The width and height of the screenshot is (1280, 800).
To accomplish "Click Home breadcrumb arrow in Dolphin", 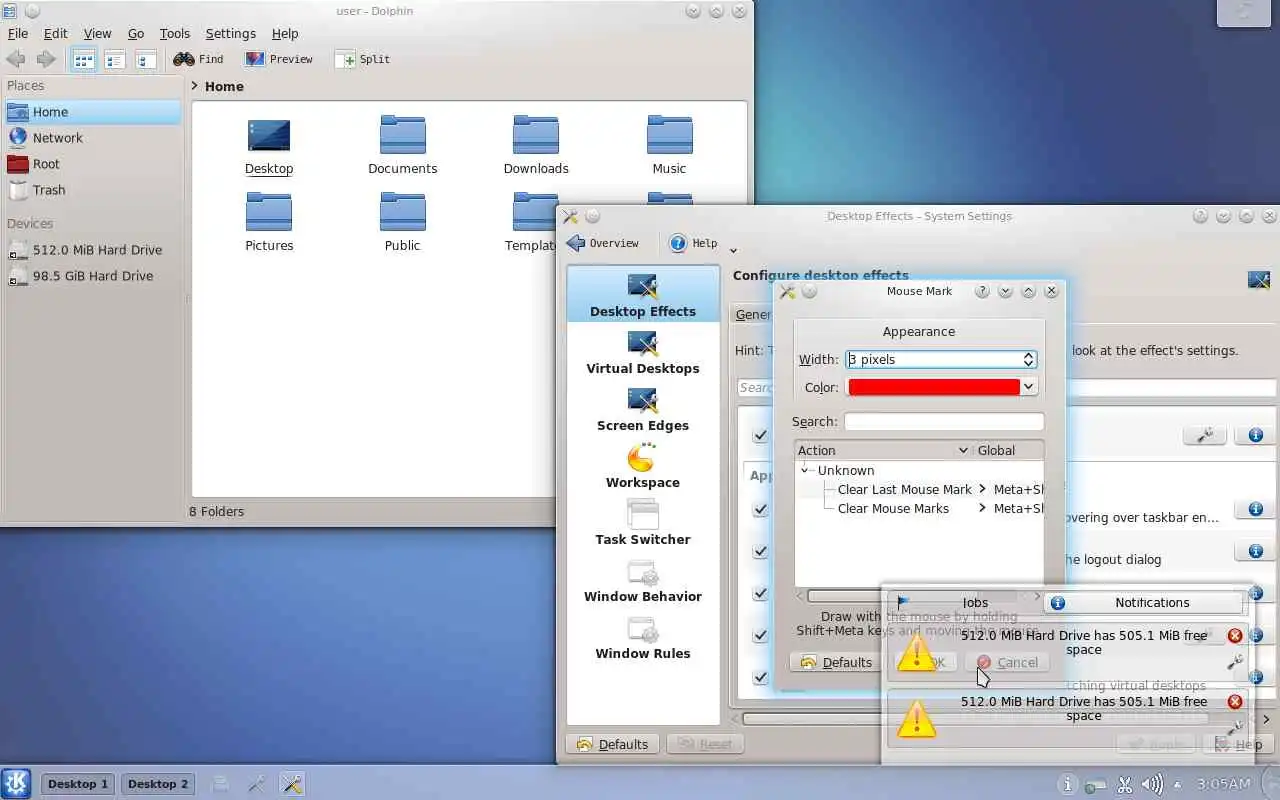I will [196, 87].
